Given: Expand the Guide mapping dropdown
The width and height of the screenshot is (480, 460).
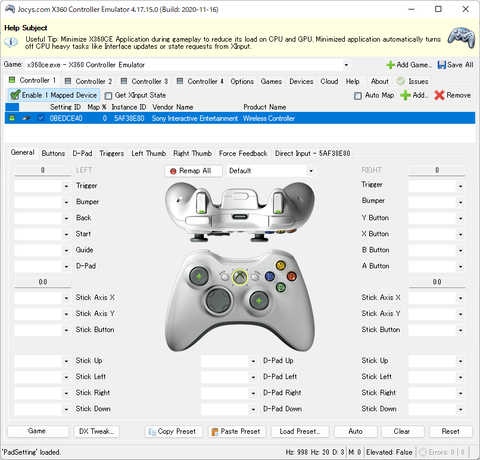Looking at the screenshot, I should 66,250.
